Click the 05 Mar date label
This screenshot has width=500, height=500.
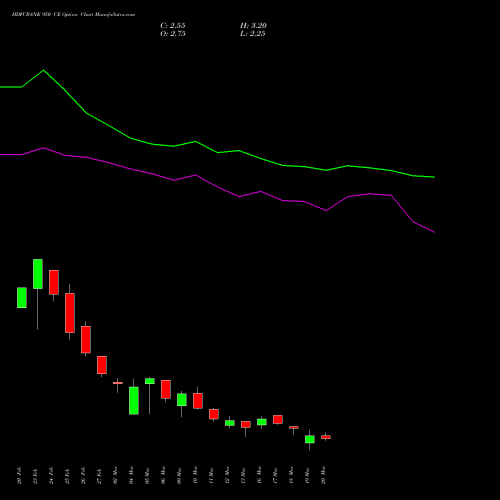147,475
